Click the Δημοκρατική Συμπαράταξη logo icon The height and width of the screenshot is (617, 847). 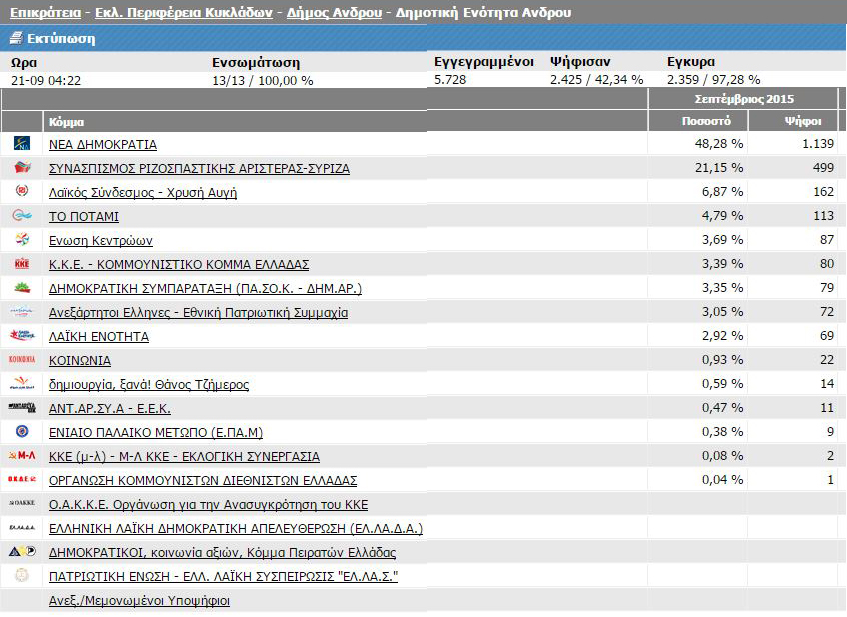click(22, 287)
